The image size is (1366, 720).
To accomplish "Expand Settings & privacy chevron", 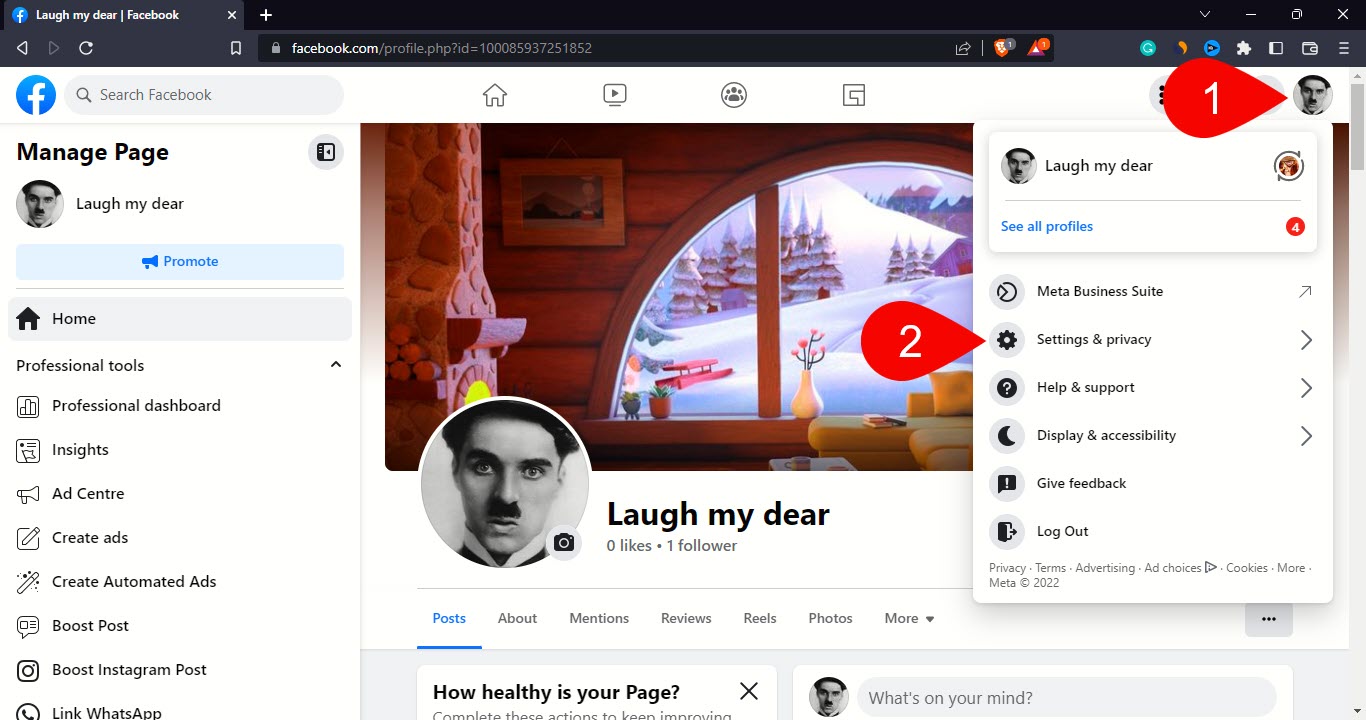I will click(x=1306, y=339).
